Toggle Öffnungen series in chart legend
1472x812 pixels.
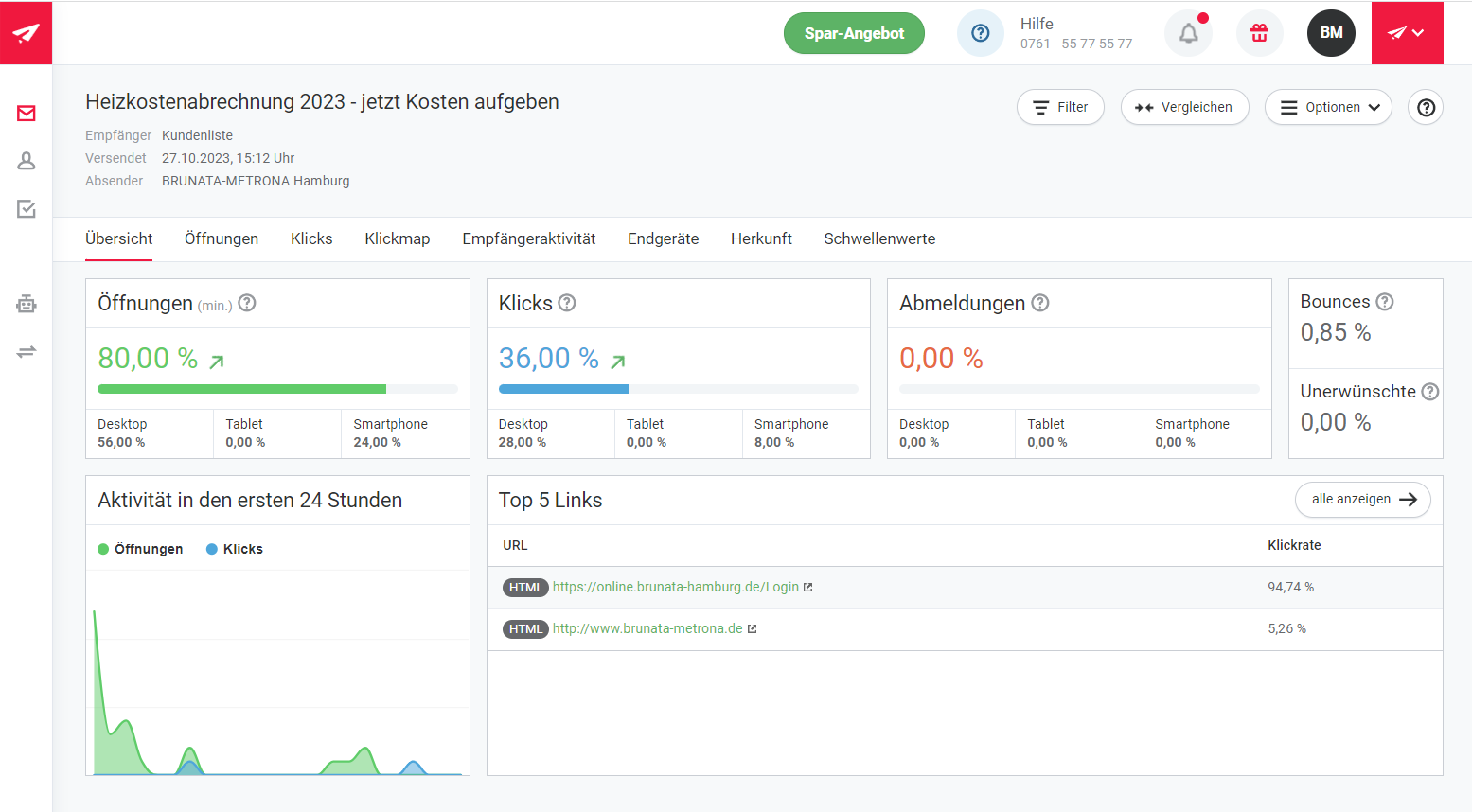pyautogui.click(x=140, y=549)
